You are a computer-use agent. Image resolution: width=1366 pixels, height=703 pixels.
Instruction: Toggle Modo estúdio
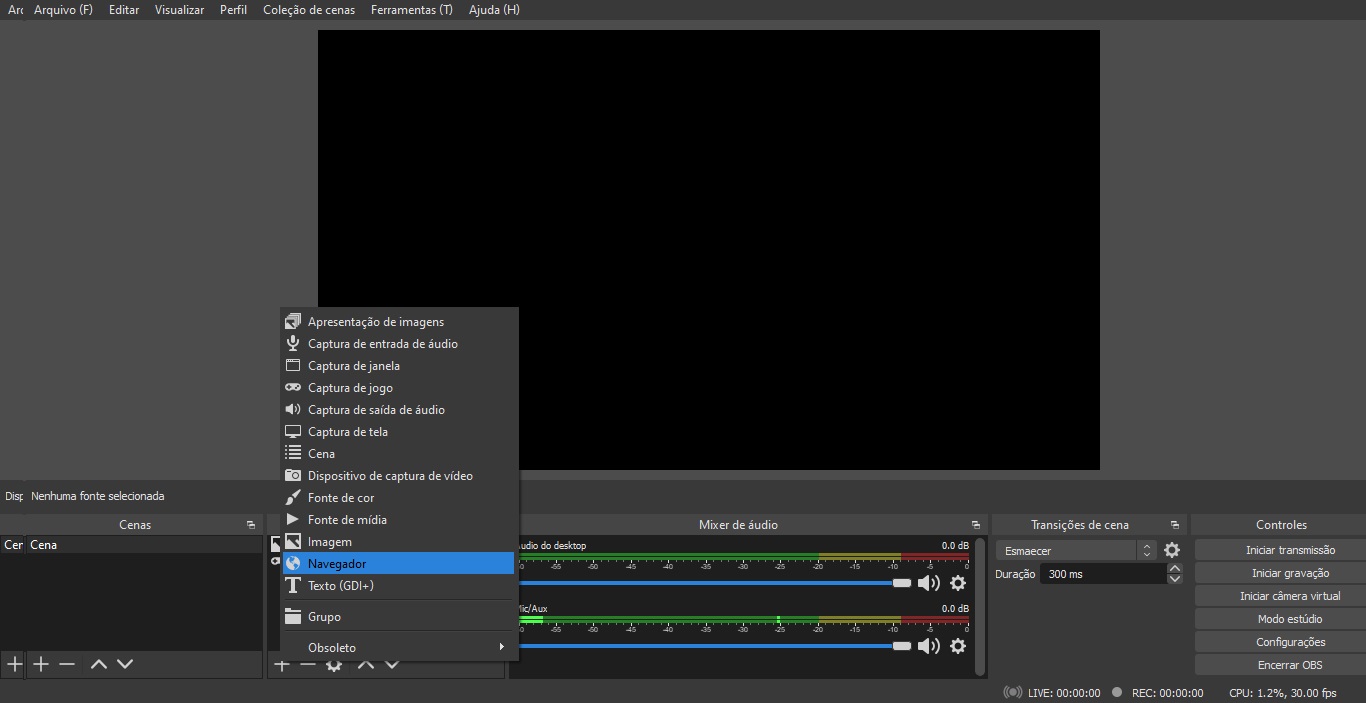point(1289,619)
